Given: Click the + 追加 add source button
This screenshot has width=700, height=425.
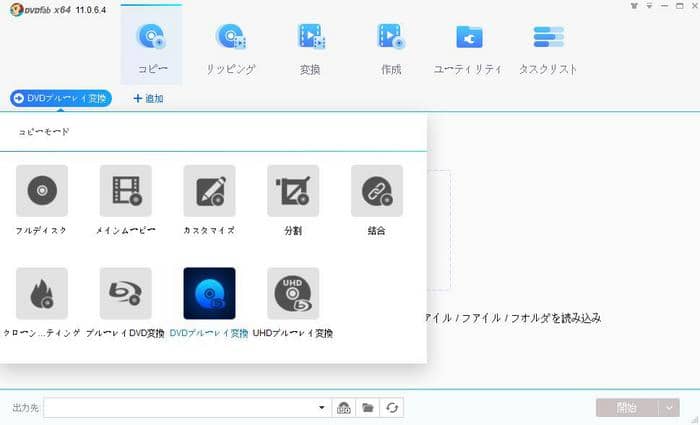Looking at the screenshot, I should 149,99.
